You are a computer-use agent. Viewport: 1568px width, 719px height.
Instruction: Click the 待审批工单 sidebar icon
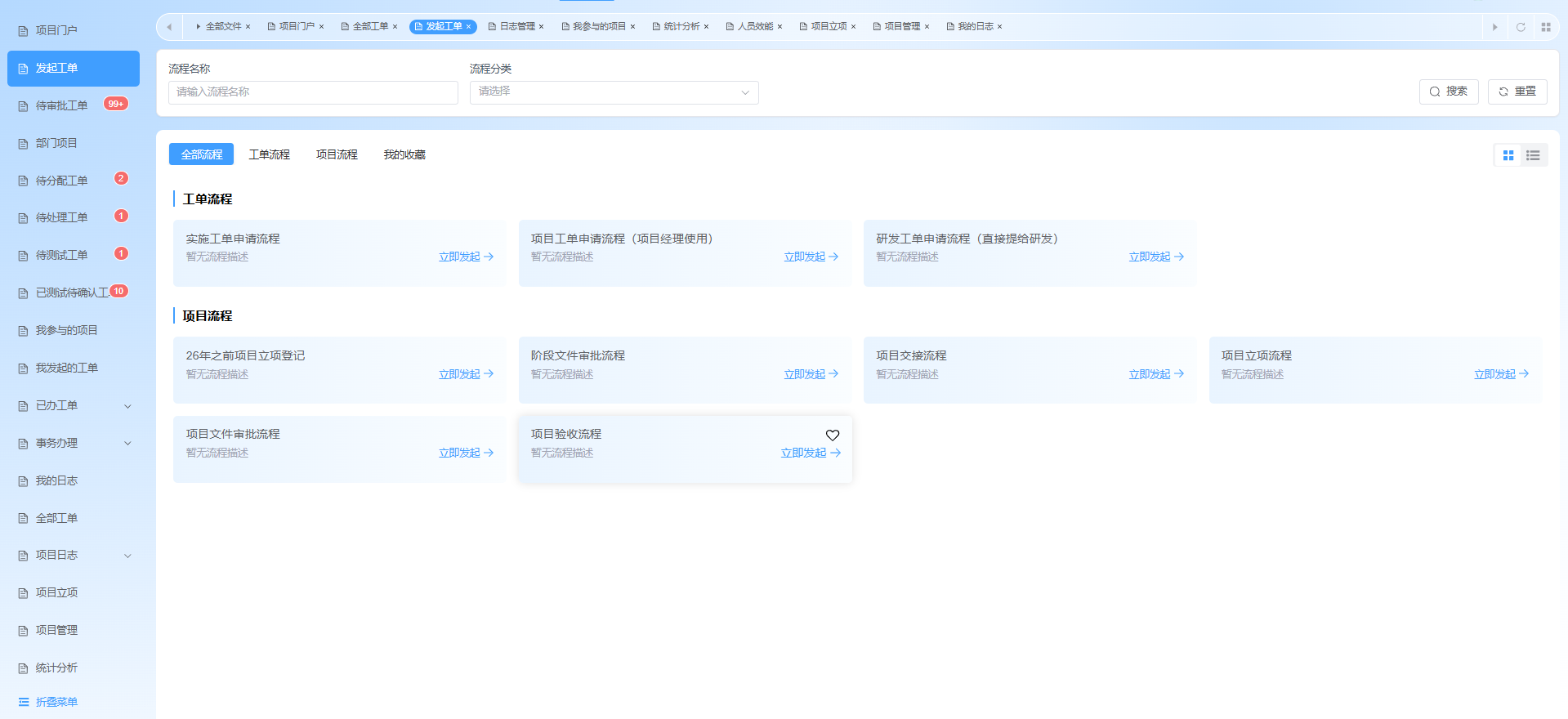point(23,106)
